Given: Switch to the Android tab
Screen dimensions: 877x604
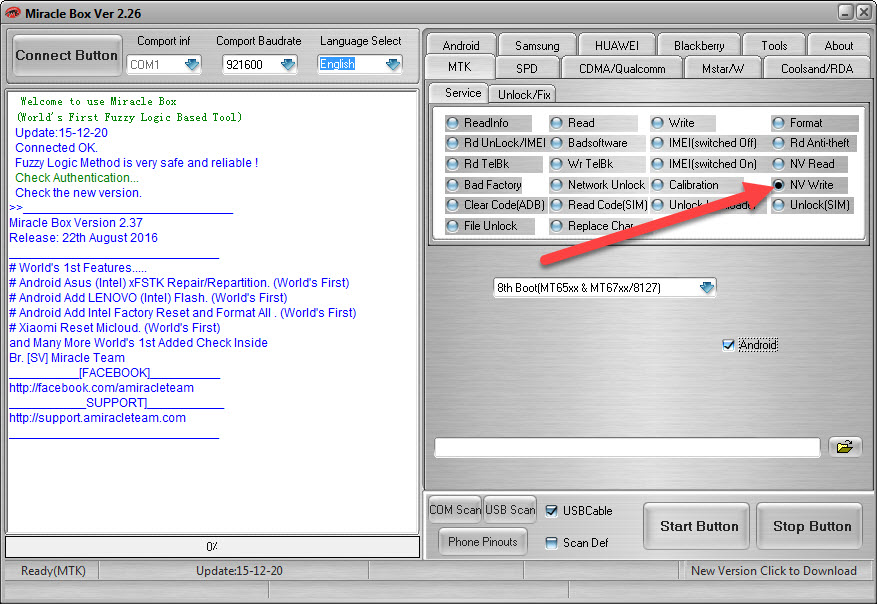Looking at the screenshot, I should [x=461, y=46].
